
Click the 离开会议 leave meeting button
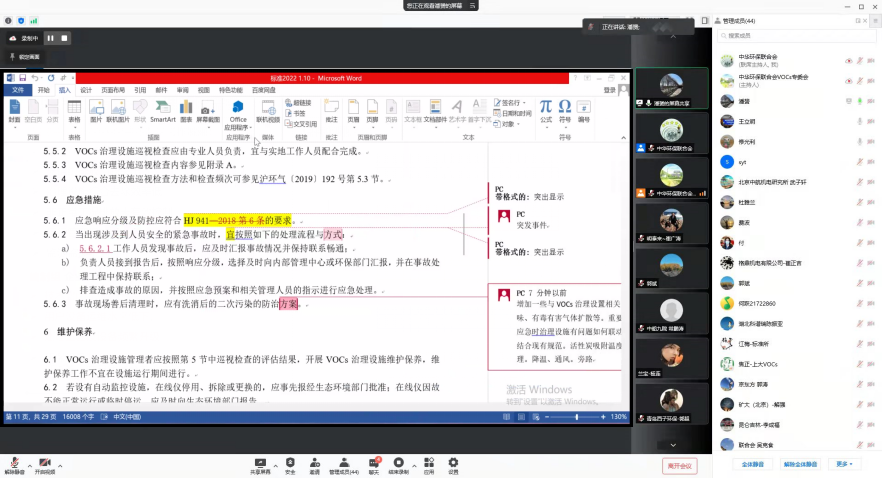coord(679,466)
